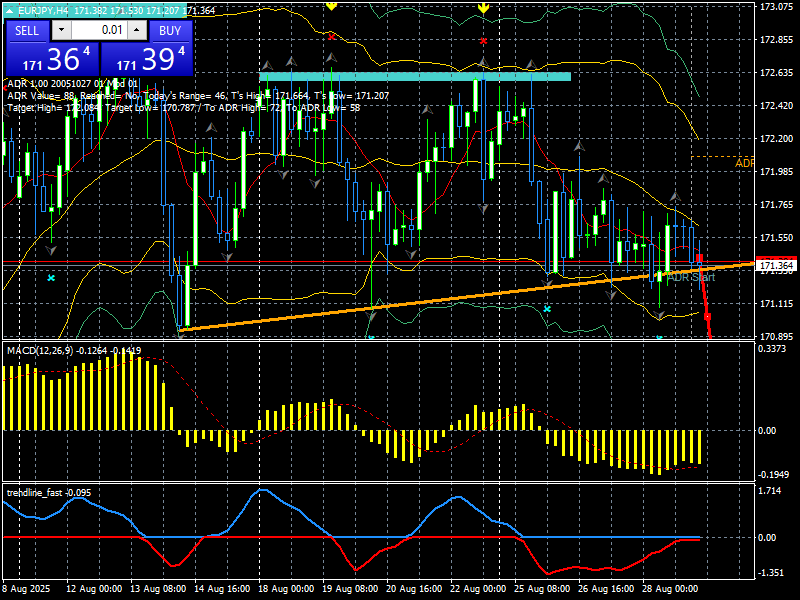Click the '18 Aug 00:00' time label
The height and width of the screenshot is (600, 800).
287,589
